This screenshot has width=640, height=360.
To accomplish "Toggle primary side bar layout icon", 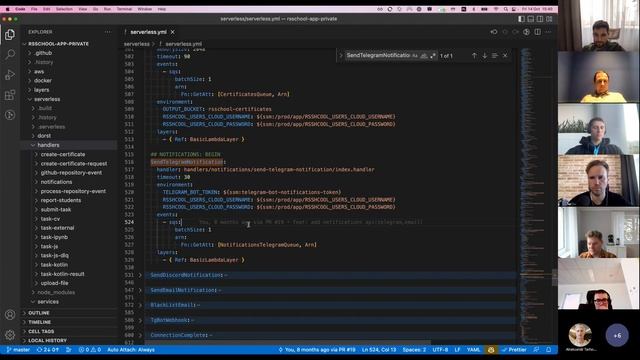I will 522,19.
